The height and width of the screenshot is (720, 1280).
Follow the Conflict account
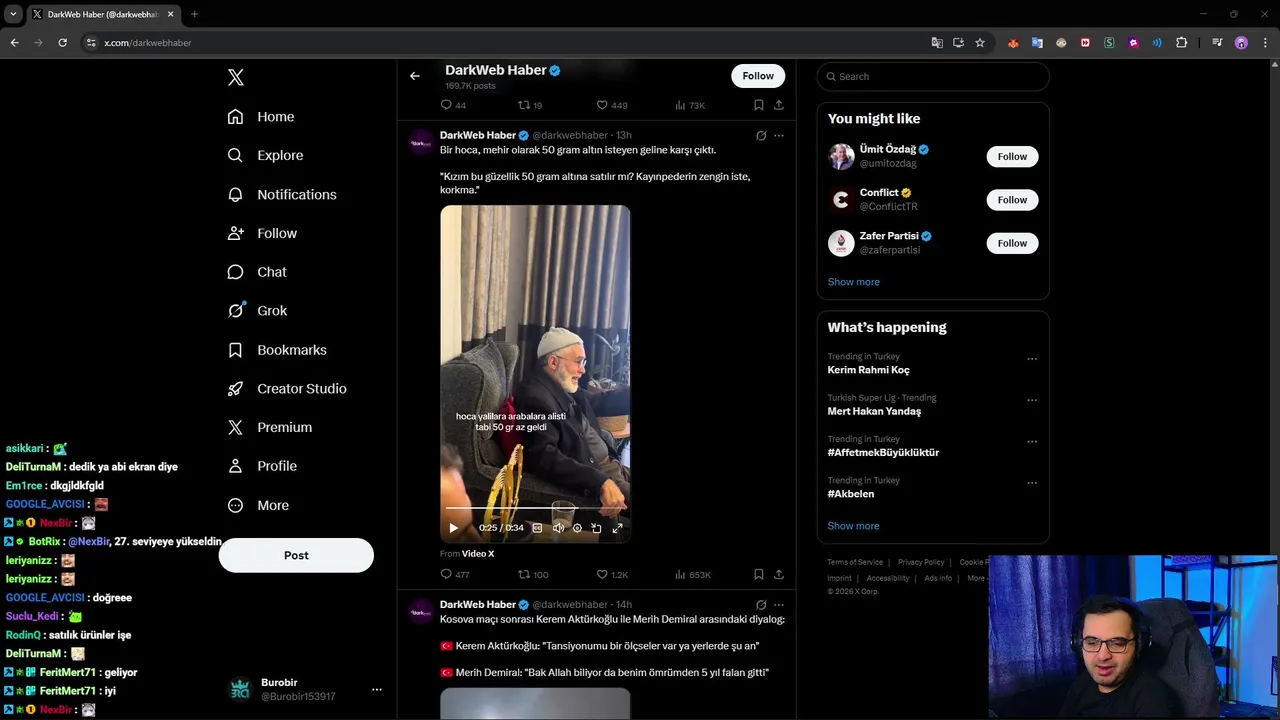1012,200
